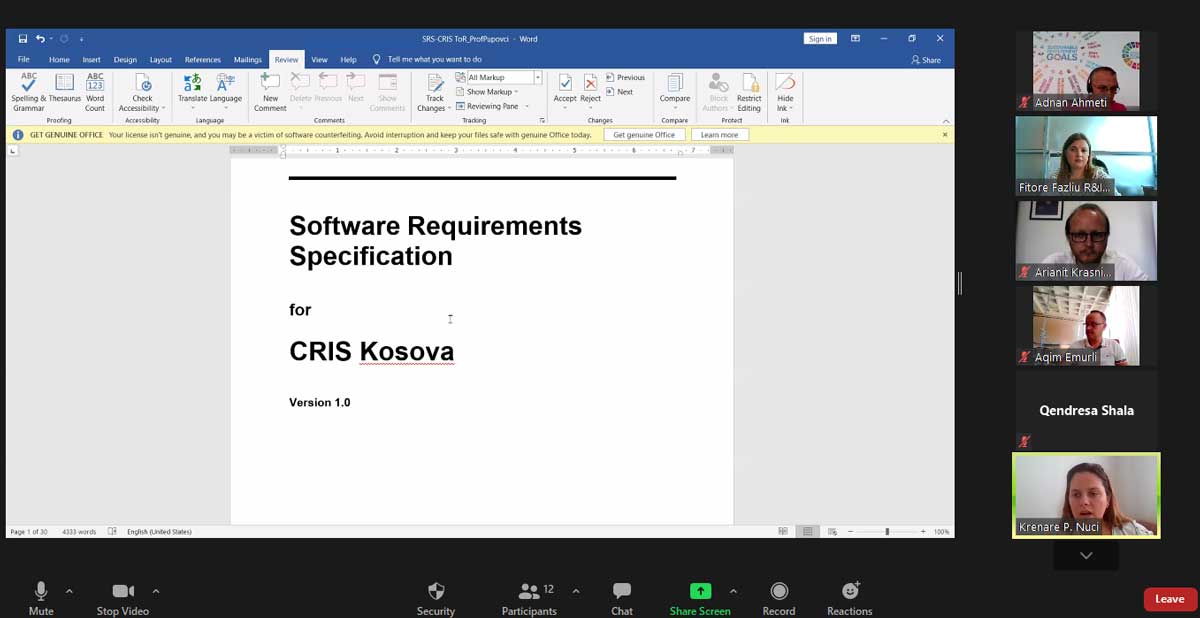Reject the current tracked change
Image resolution: width=1200 pixels, height=618 pixels.
589,85
